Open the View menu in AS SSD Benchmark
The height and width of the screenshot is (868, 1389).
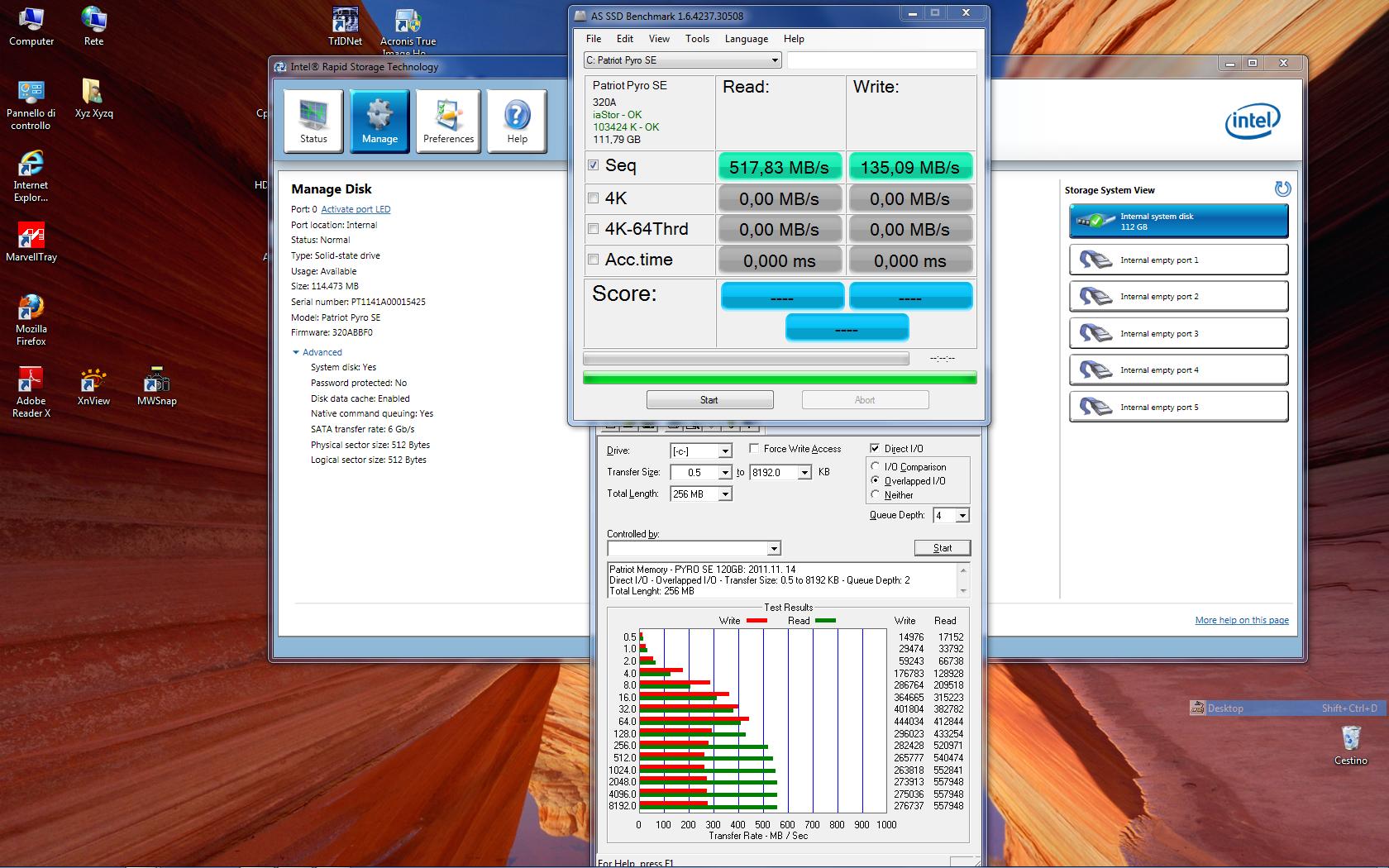click(659, 39)
